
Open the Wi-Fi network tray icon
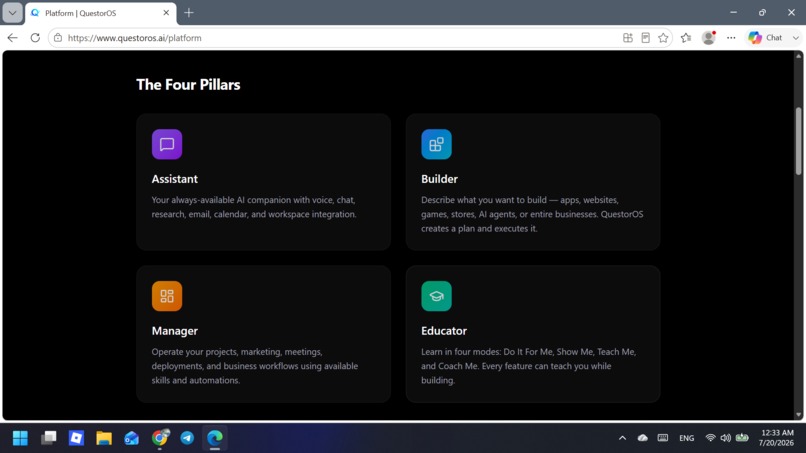pyautogui.click(x=710, y=438)
